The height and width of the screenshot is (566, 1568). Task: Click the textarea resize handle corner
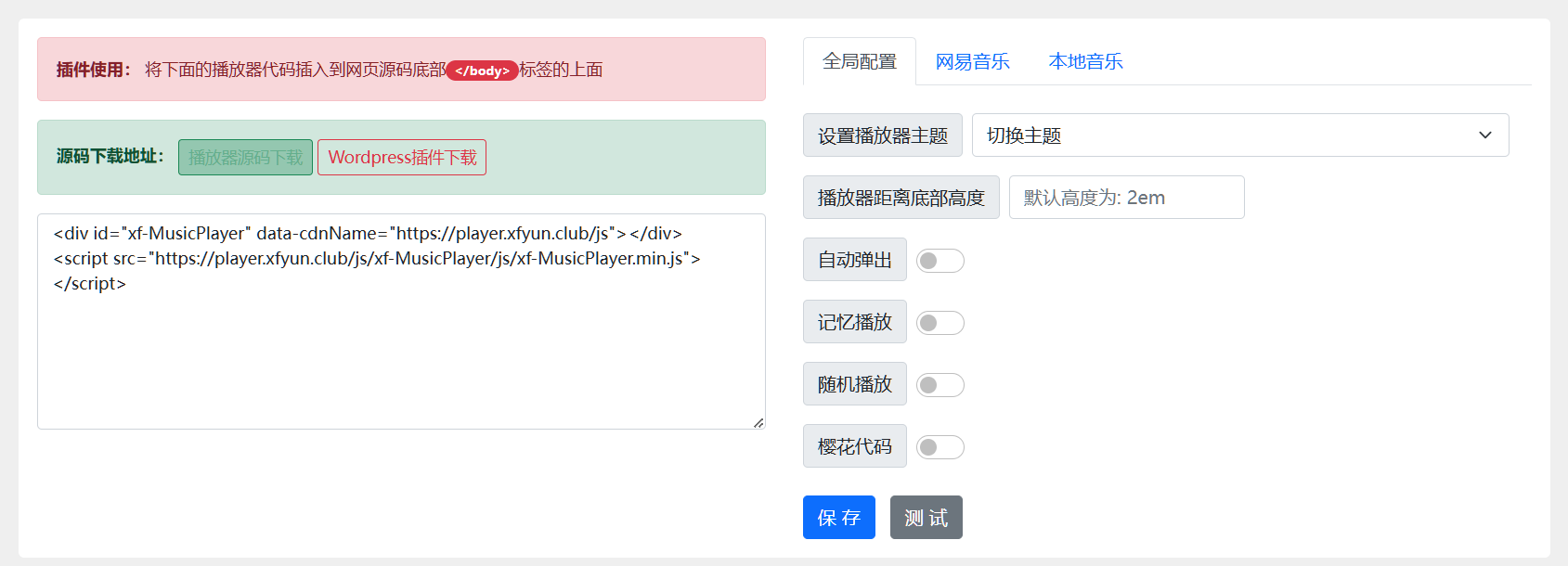pos(758,422)
